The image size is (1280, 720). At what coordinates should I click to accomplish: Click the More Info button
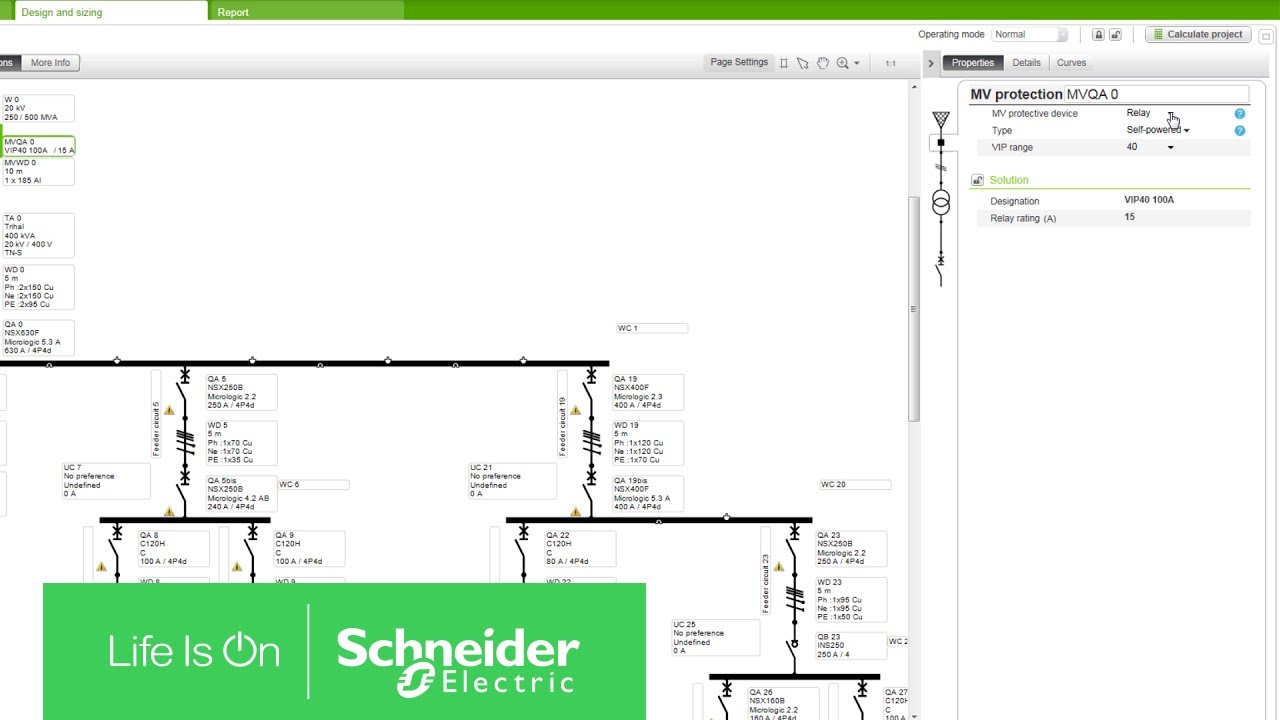point(50,62)
